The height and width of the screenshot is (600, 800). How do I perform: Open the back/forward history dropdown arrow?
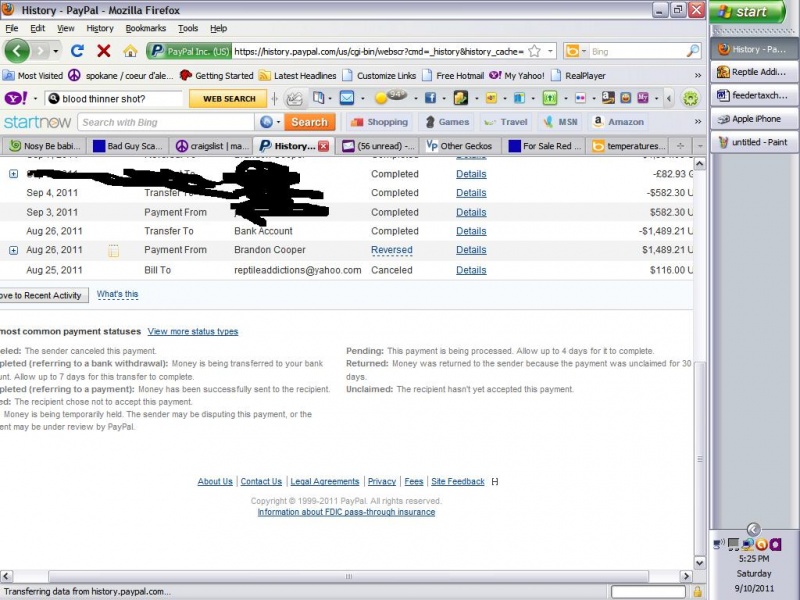tap(56, 51)
